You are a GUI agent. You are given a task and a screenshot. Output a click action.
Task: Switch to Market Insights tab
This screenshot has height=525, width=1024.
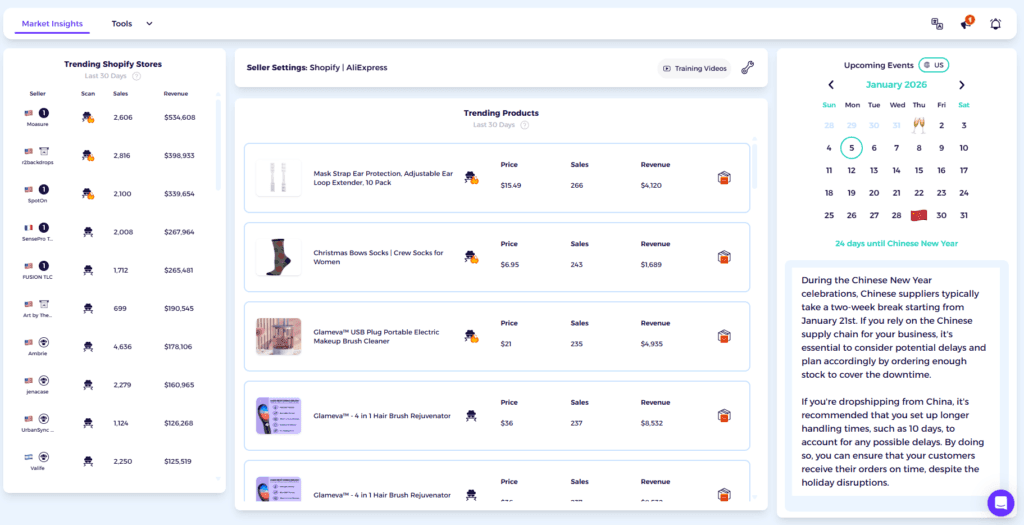[x=52, y=24]
